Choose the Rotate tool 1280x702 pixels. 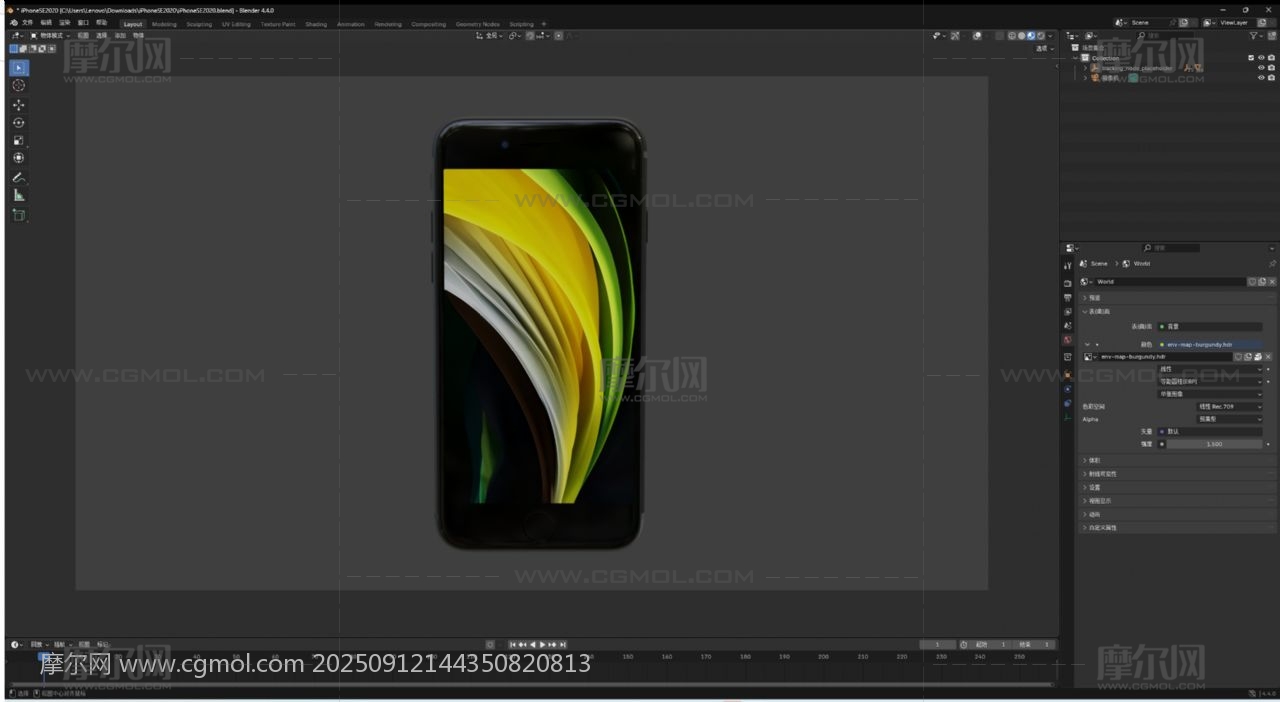click(x=19, y=122)
